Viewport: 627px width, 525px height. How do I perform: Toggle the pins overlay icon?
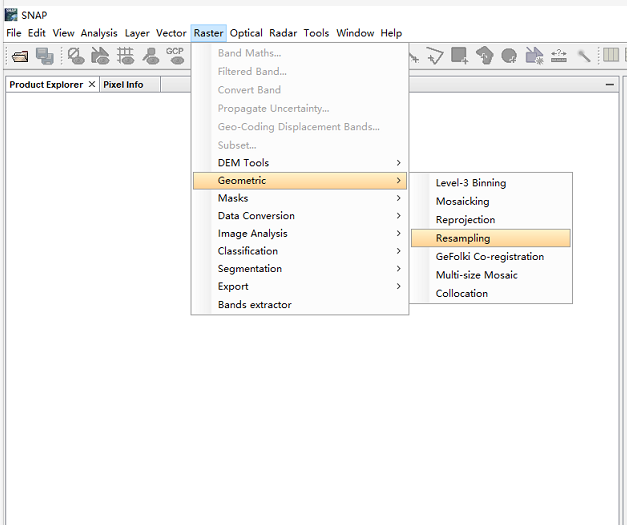(151, 56)
